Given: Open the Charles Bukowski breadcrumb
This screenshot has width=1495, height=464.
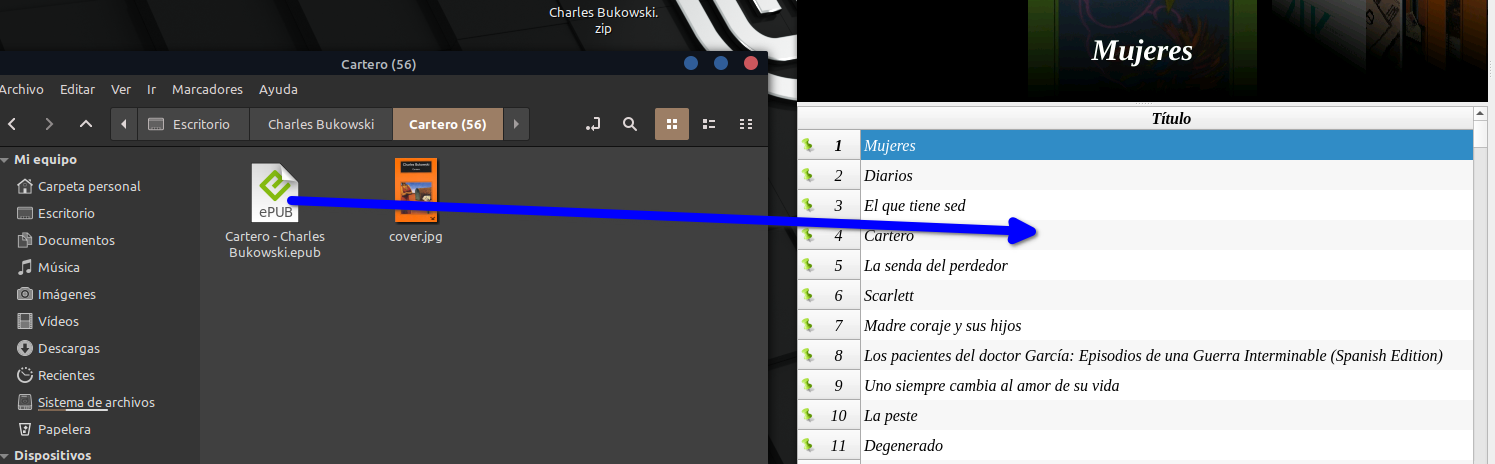Looking at the screenshot, I should click(321, 124).
